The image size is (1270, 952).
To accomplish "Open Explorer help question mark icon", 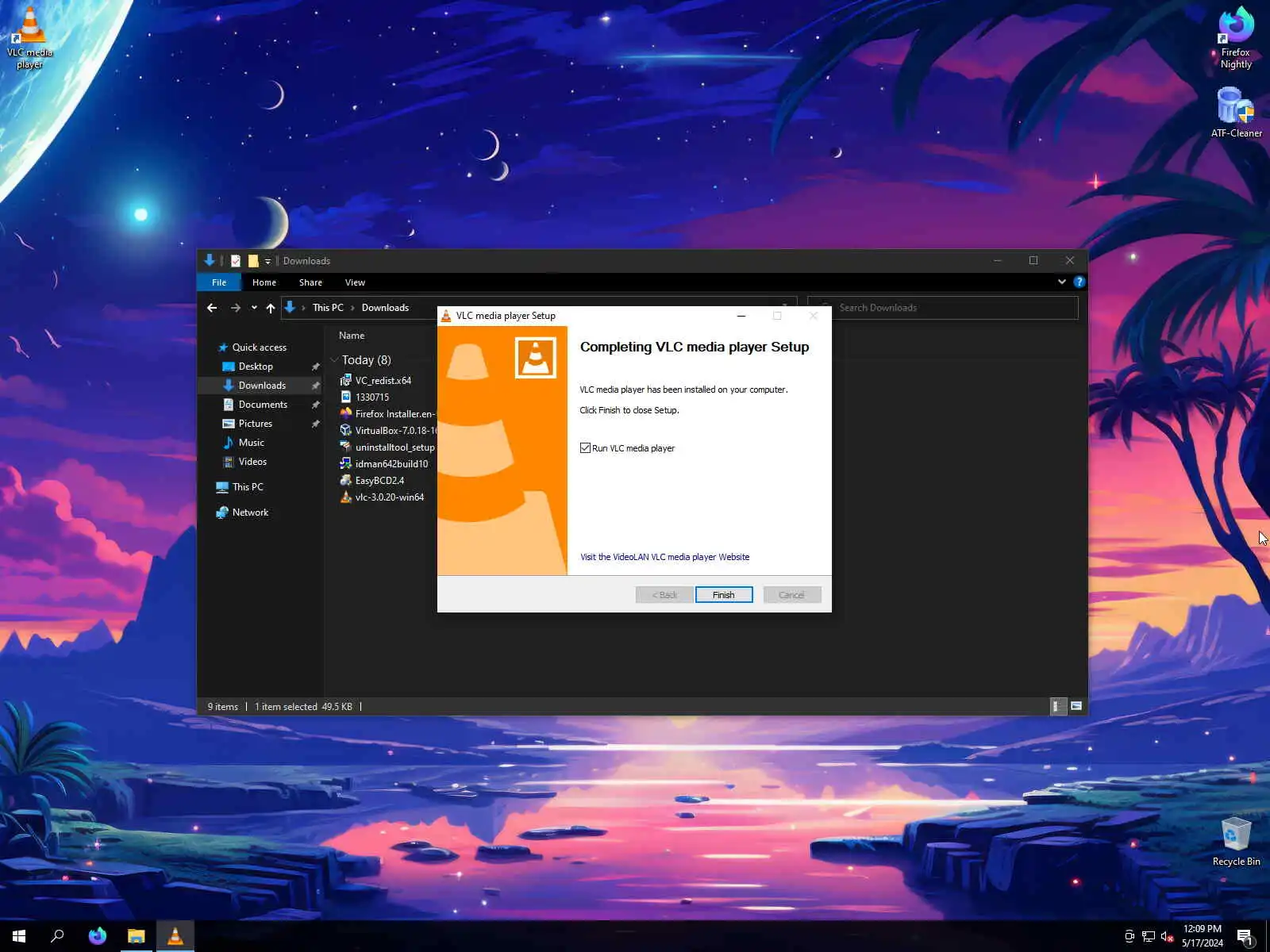I will click(1079, 282).
